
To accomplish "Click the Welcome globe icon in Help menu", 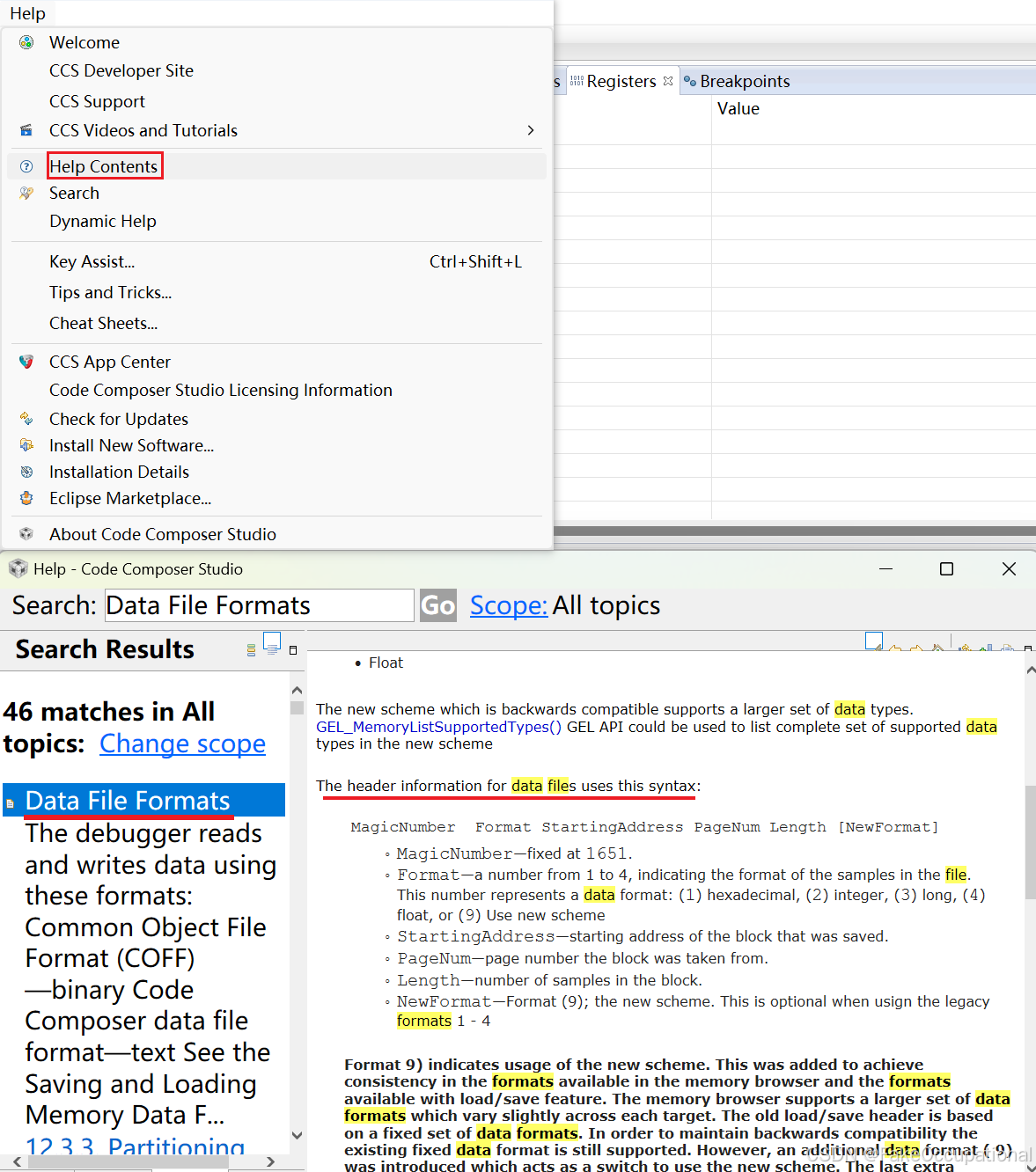I will [26, 42].
